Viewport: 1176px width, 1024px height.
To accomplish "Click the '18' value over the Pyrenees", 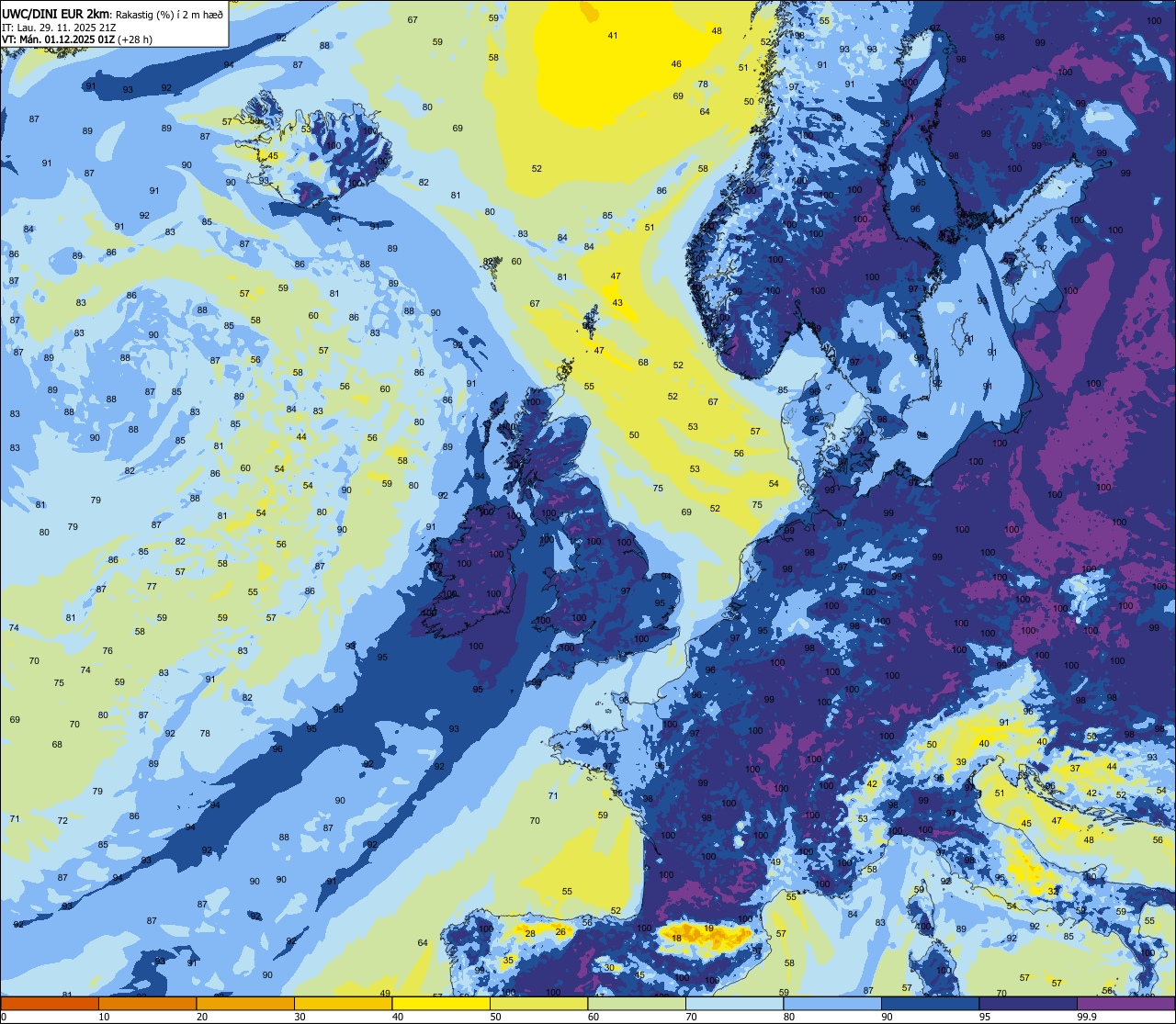I will click(x=677, y=938).
